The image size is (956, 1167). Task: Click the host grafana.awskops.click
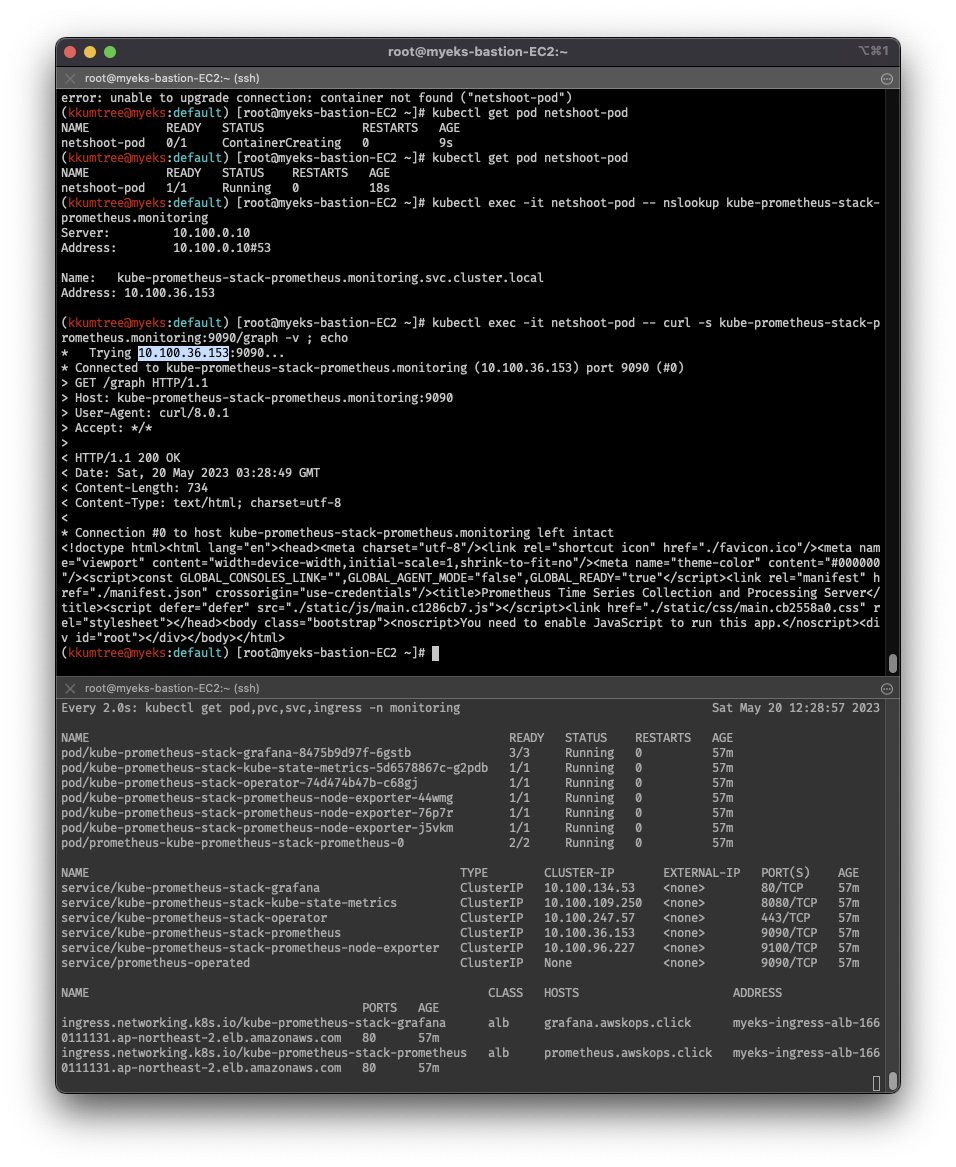pos(617,1023)
